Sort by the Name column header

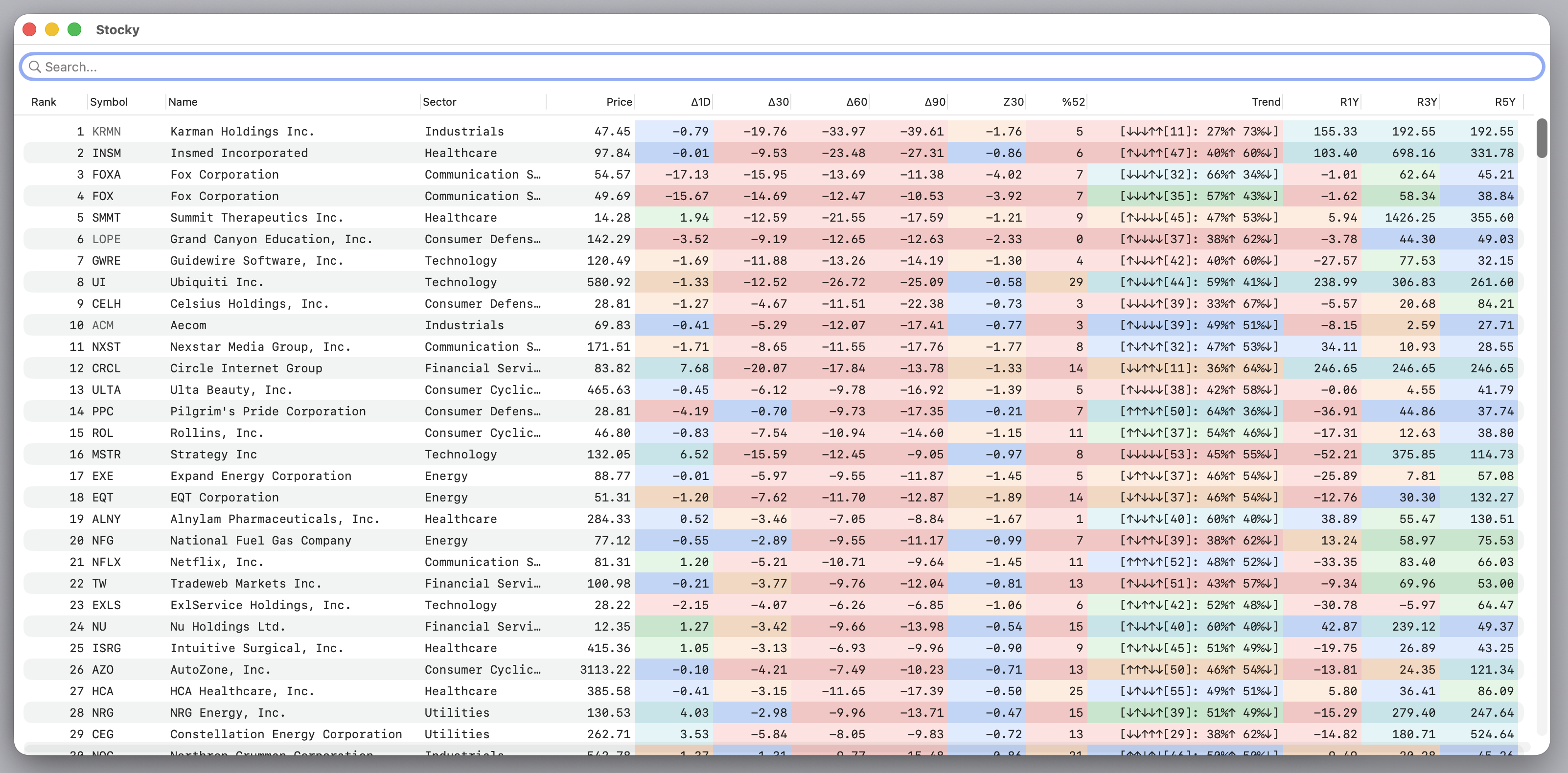pyautogui.click(x=183, y=102)
